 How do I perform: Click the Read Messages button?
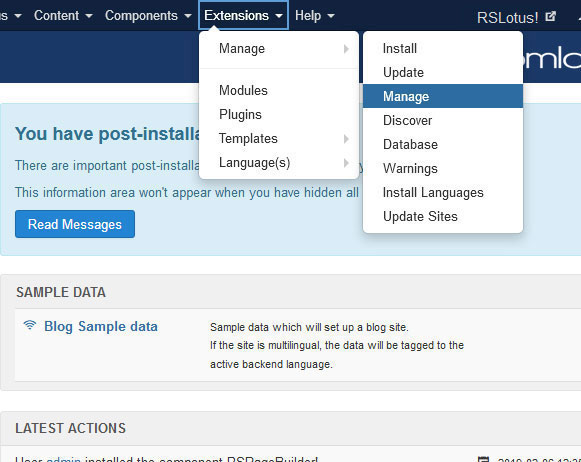pos(75,224)
